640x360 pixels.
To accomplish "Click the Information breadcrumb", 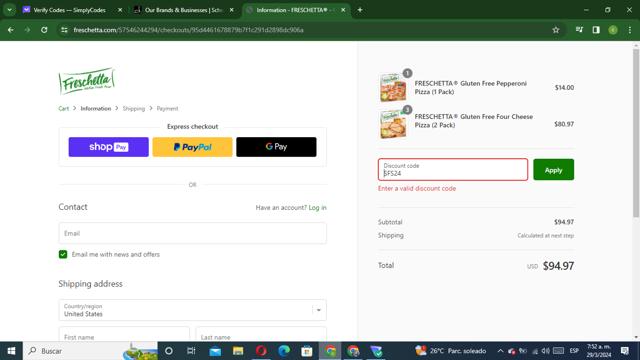I will click(96, 109).
